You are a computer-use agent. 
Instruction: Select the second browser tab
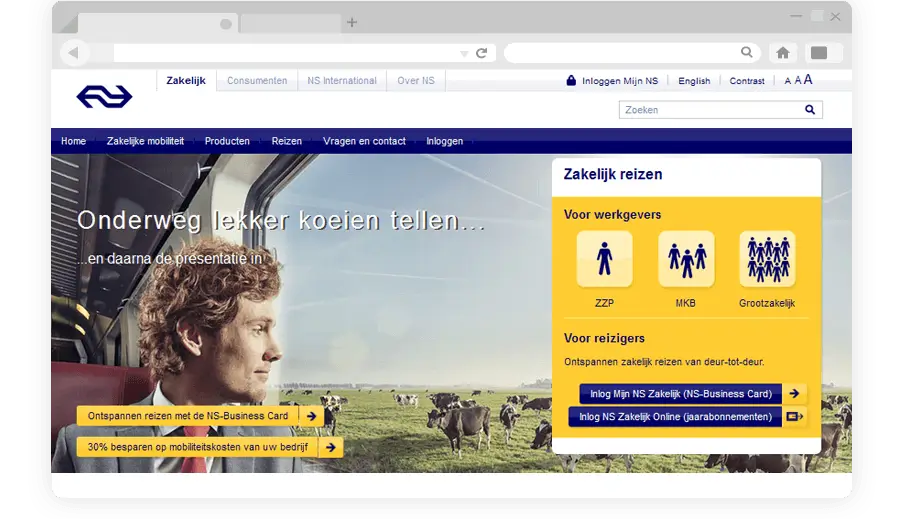[x=290, y=24]
